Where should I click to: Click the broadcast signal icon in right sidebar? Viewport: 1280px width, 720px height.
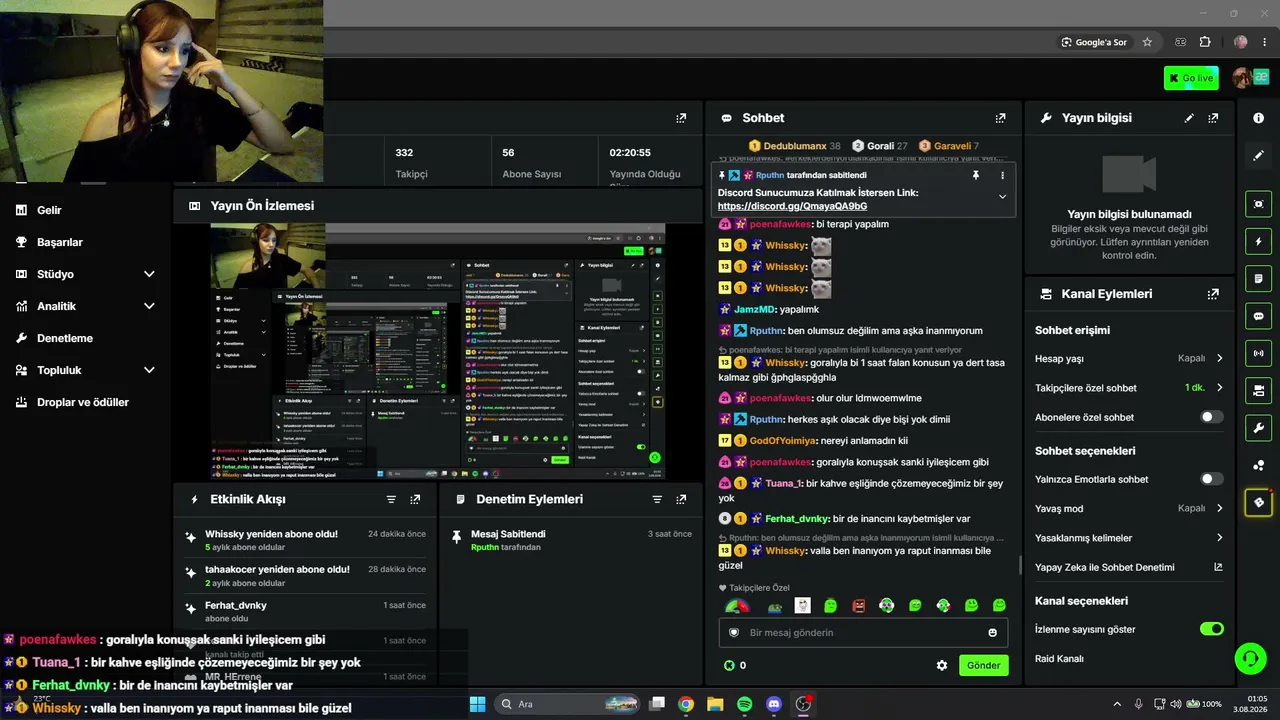tap(1258, 353)
